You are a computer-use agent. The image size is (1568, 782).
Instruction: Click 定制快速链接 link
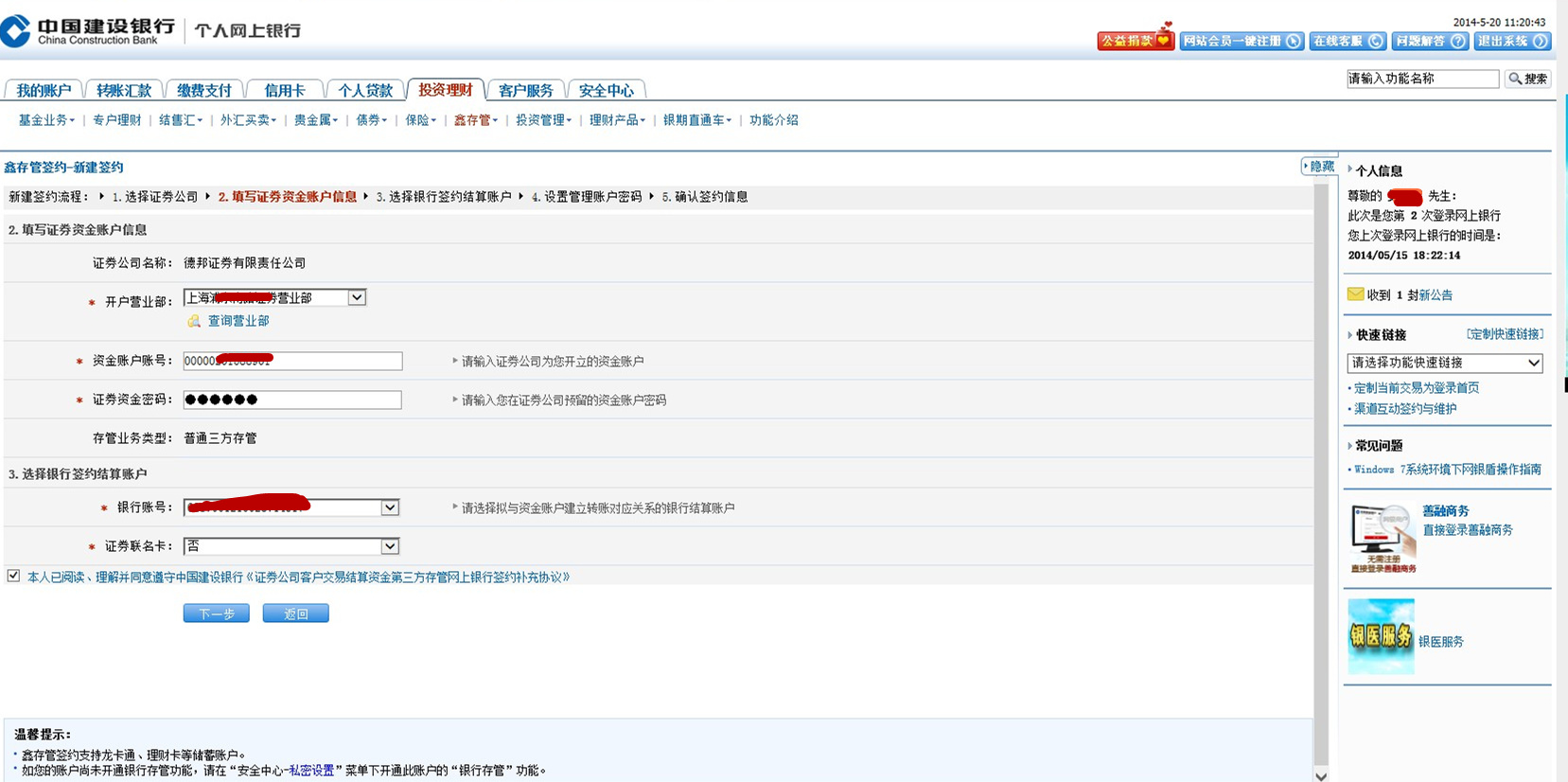pos(1505,334)
